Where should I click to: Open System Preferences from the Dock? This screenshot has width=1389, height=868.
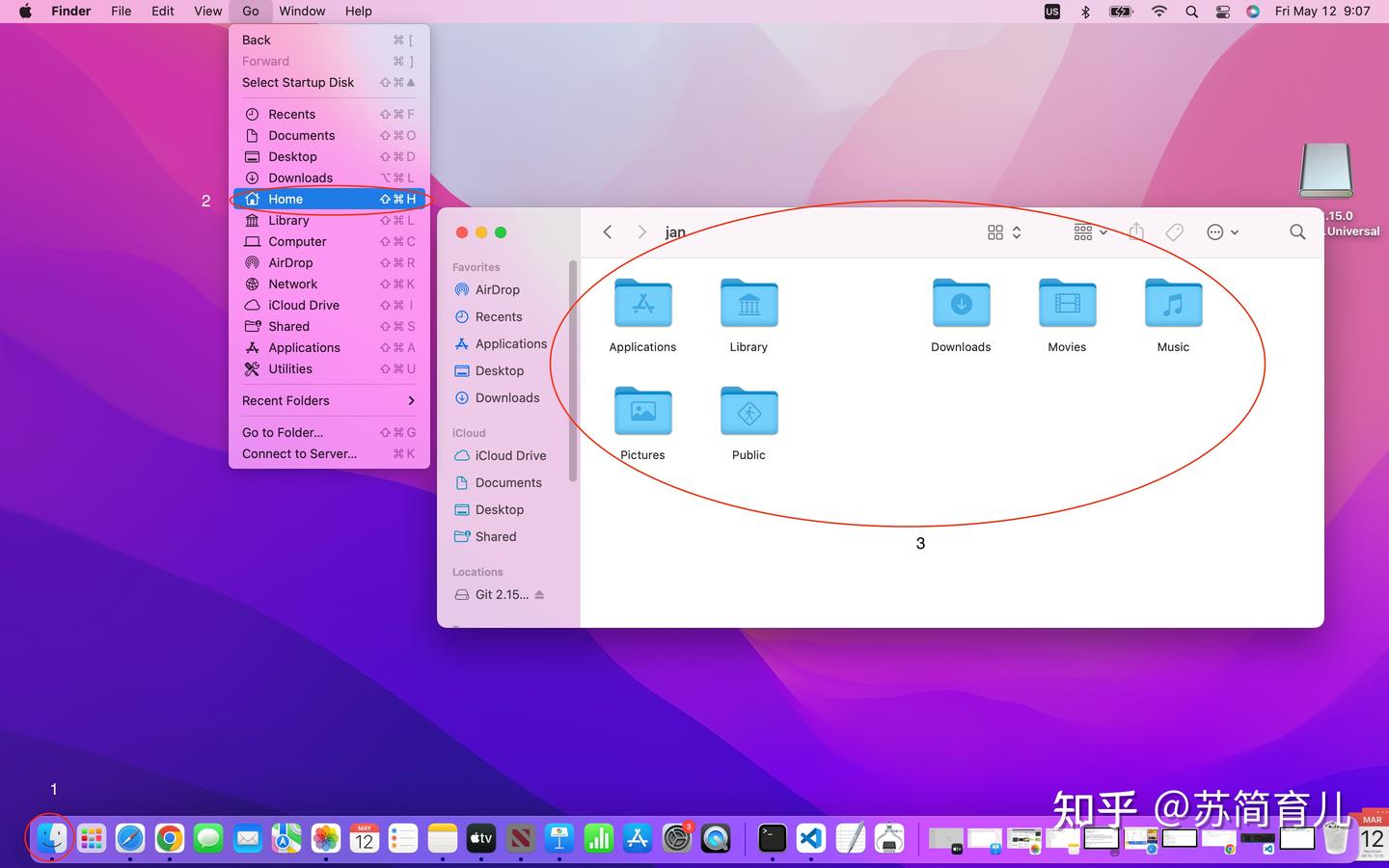[677, 838]
